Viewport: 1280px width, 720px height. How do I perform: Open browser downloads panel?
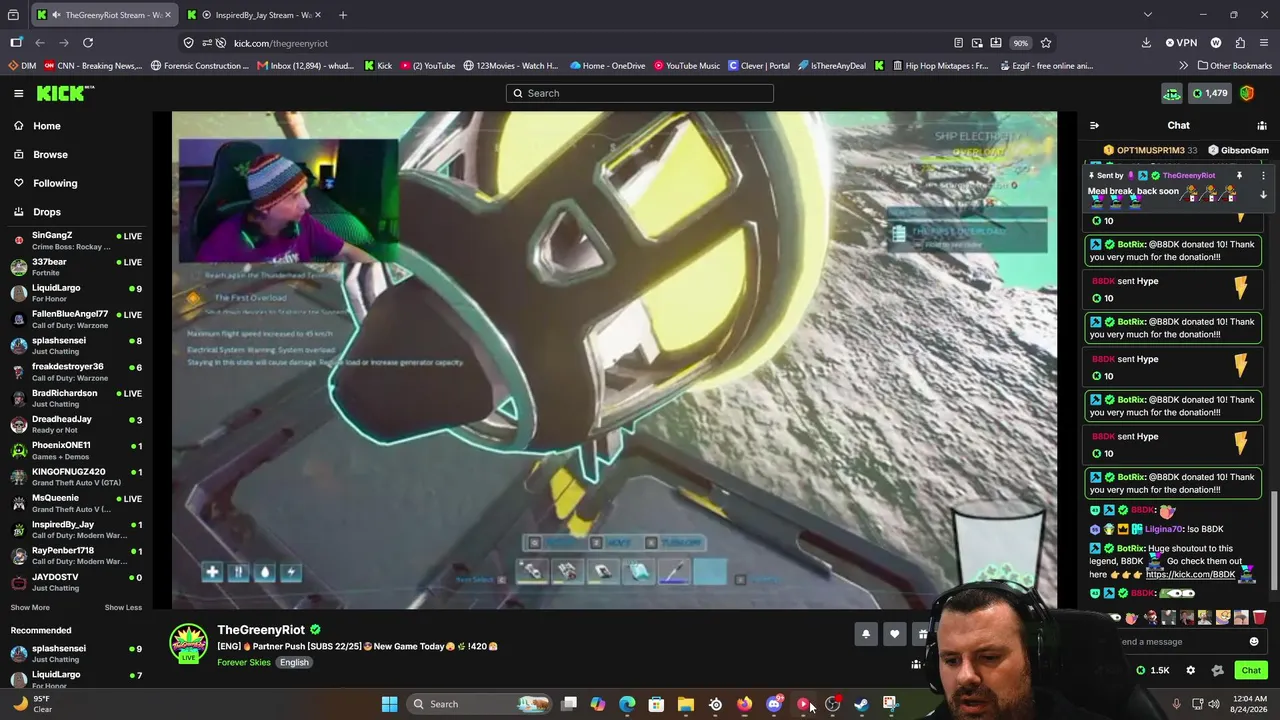coord(1146,43)
